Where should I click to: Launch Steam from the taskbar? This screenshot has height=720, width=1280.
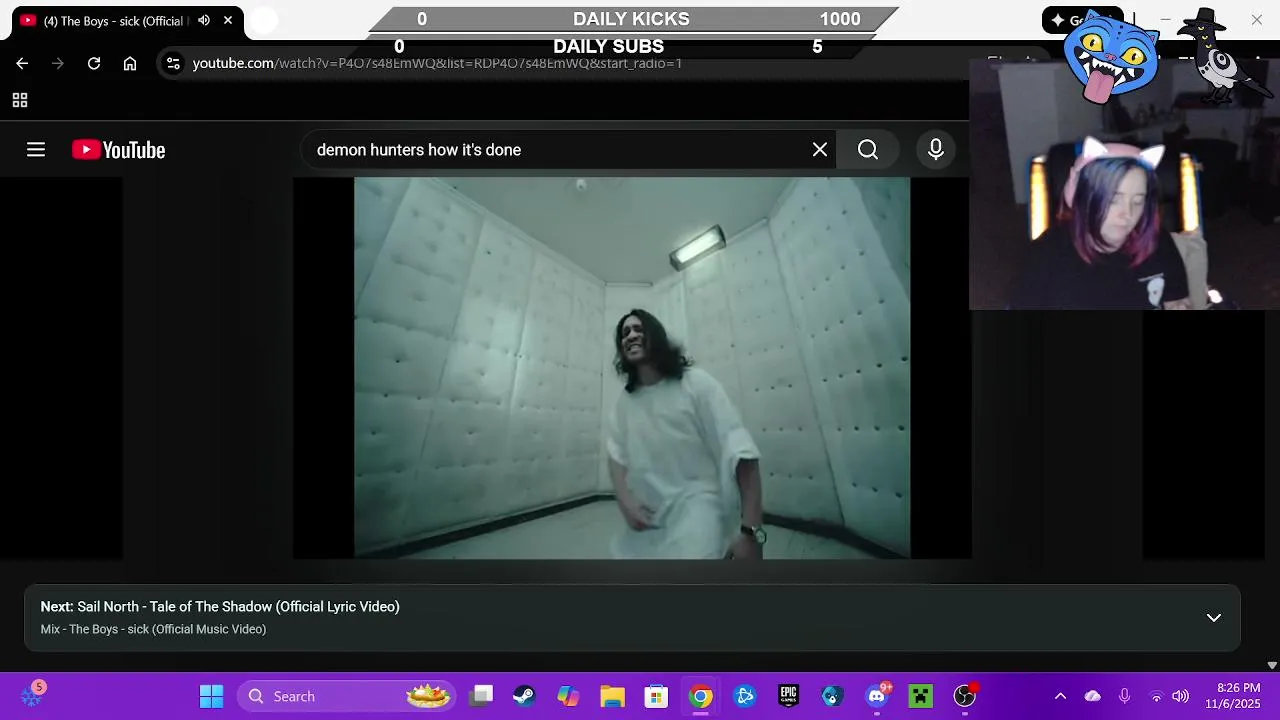524,696
